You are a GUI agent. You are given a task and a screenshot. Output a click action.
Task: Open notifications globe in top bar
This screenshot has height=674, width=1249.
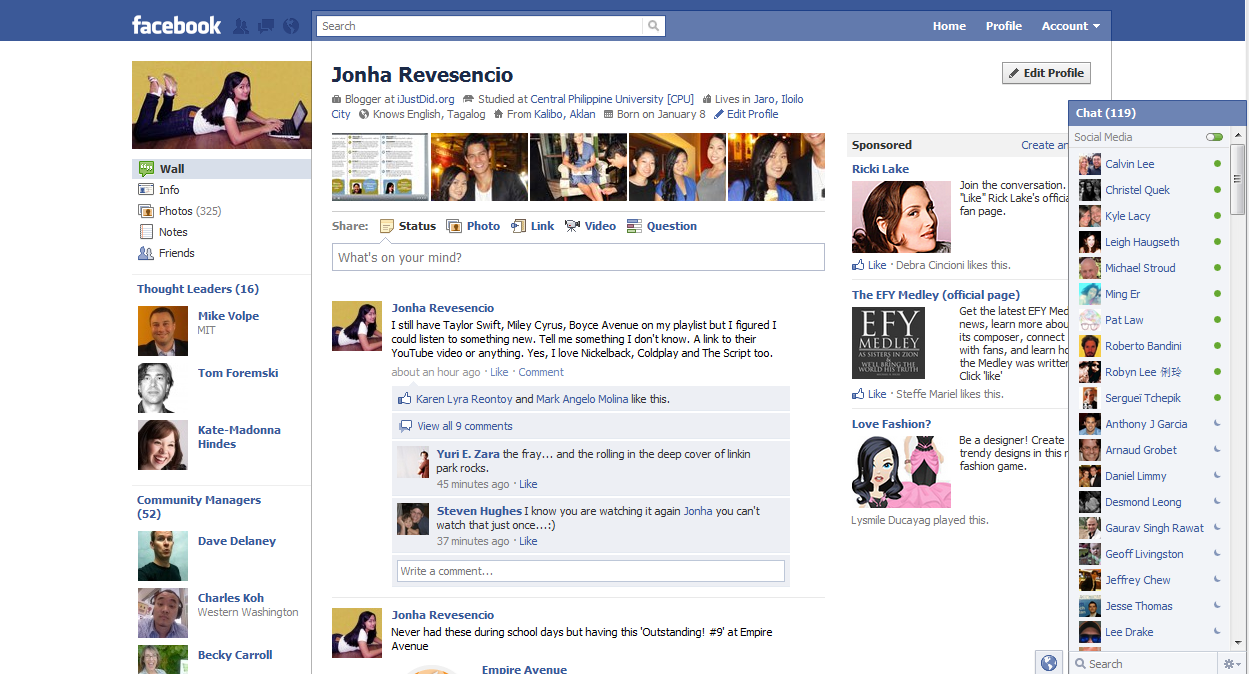point(291,26)
